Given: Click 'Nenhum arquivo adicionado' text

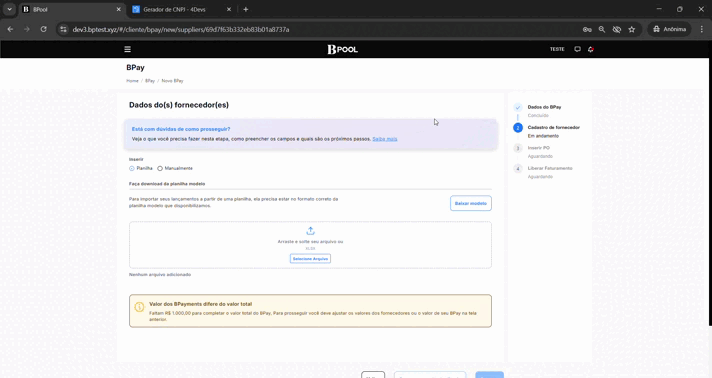Looking at the screenshot, I should click(x=160, y=274).
